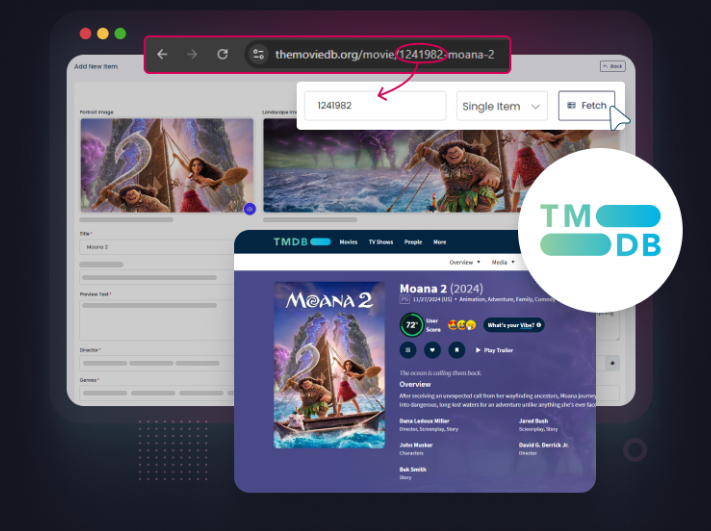Click the 72% user score circle
The width and height of the screenshot is (711, 531).
[x=411, y=325]
